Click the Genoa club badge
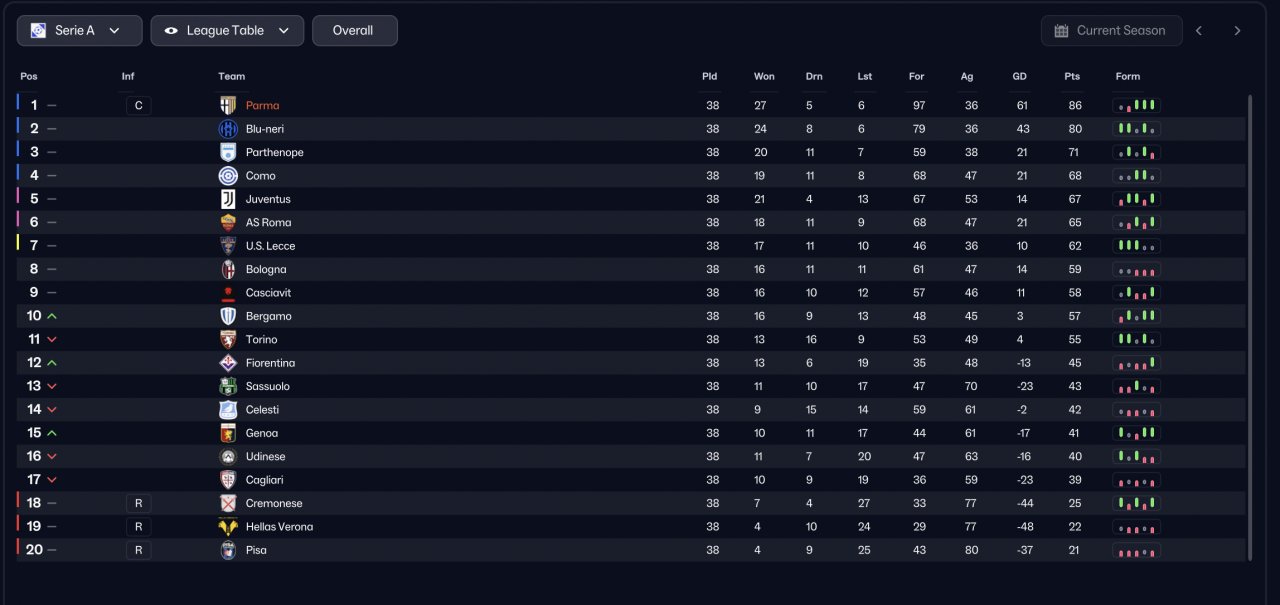 [228, 433]
